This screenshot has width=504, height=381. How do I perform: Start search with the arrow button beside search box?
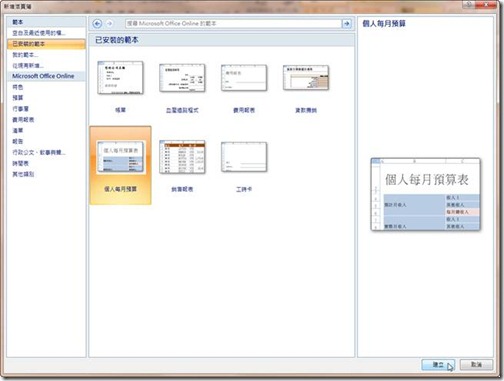[x=347, y=23]
